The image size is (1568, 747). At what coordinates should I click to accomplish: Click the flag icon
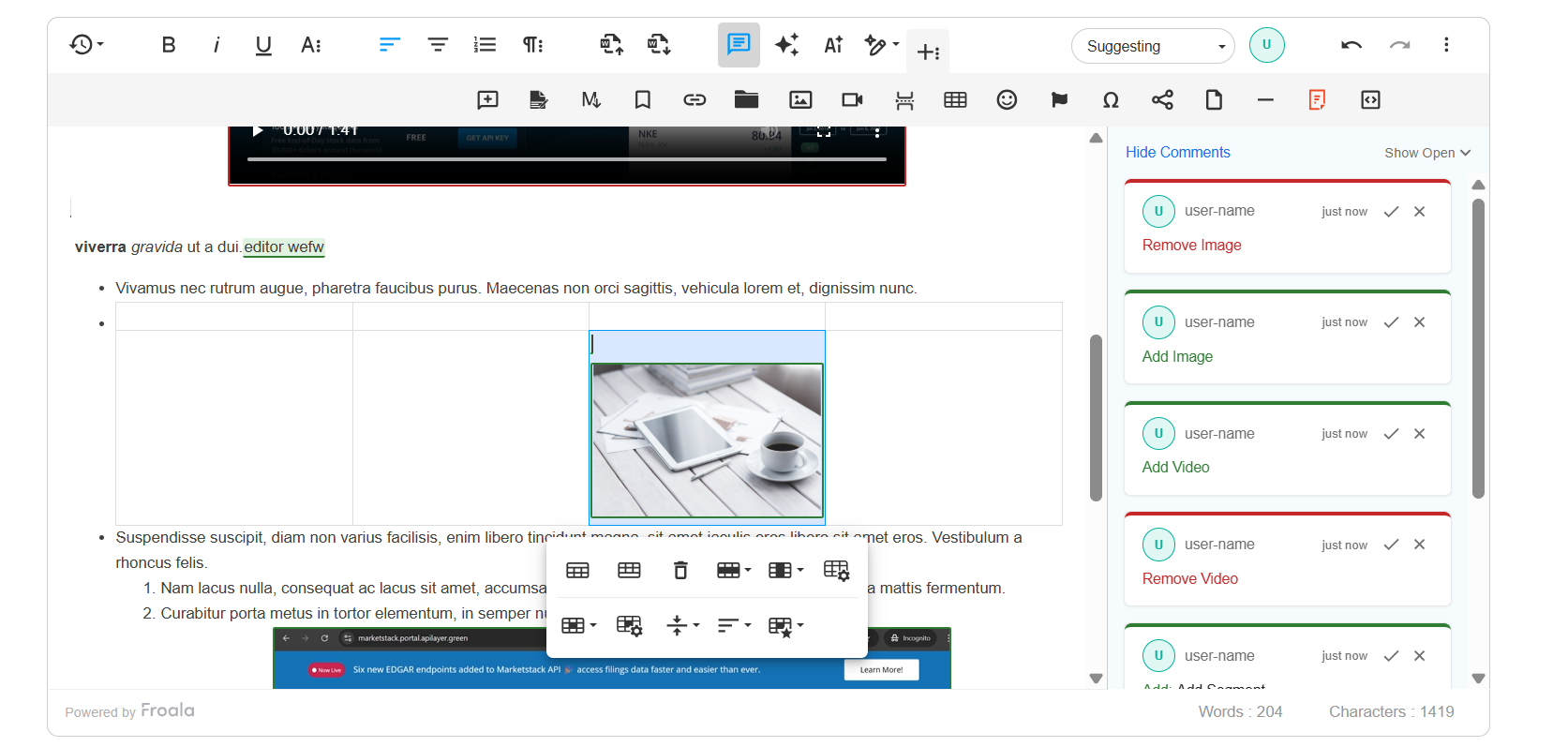1059,100
